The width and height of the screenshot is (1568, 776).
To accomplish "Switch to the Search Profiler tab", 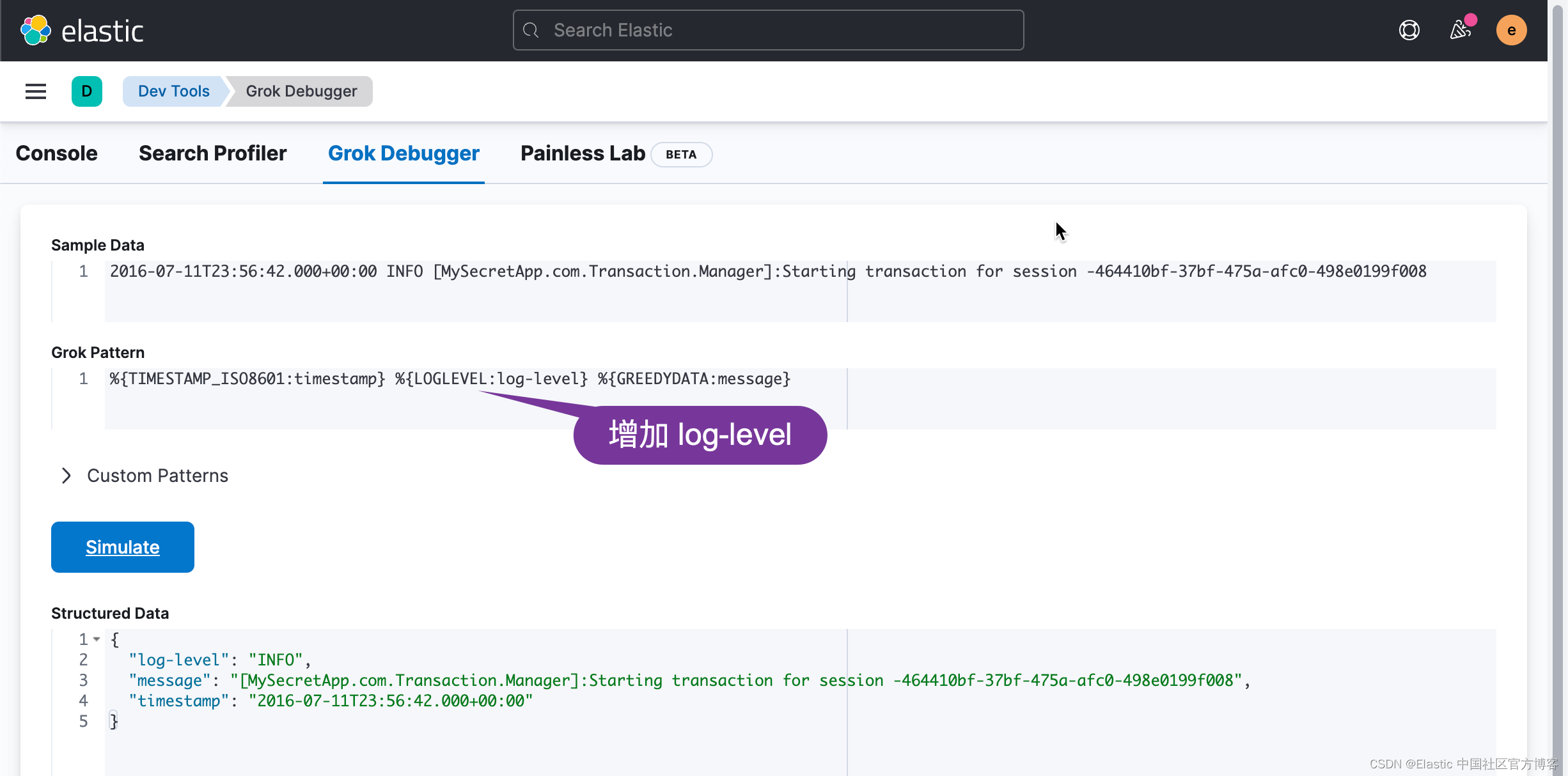I will (x=212, y=153).
